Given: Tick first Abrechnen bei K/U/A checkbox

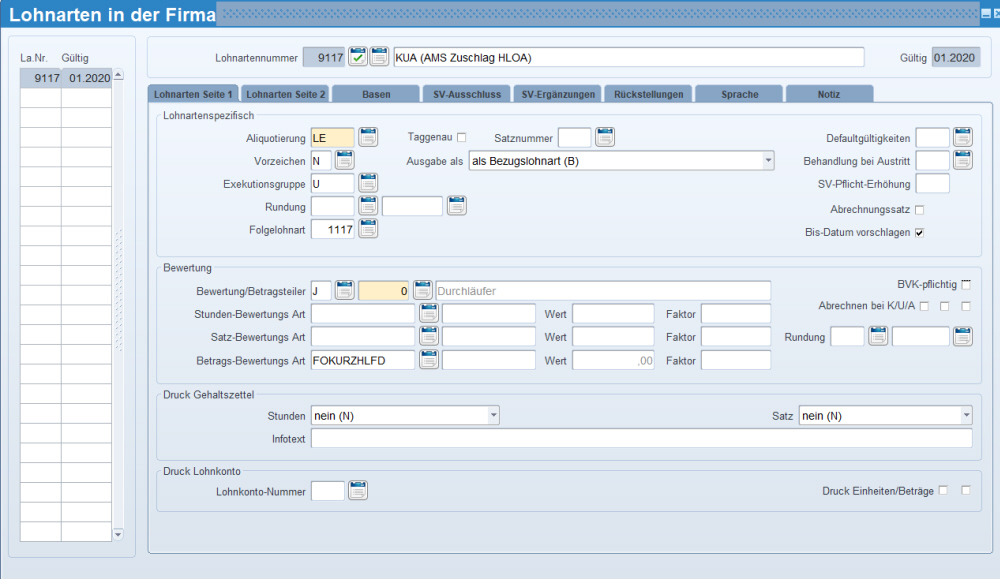Looking at the screenshot, I should 924,307.
